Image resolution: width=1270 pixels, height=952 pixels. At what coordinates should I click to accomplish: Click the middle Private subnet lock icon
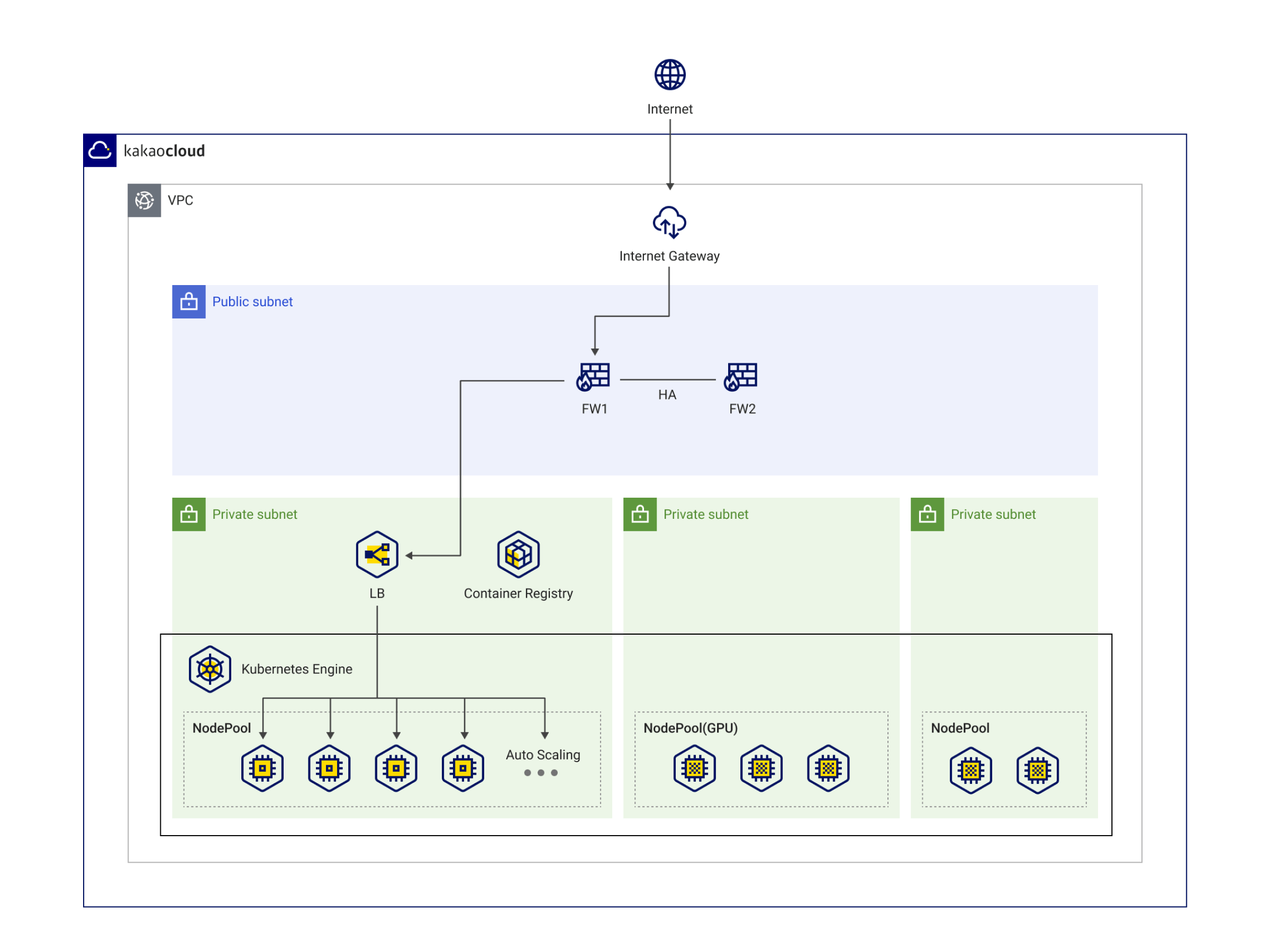click(640, 514)
